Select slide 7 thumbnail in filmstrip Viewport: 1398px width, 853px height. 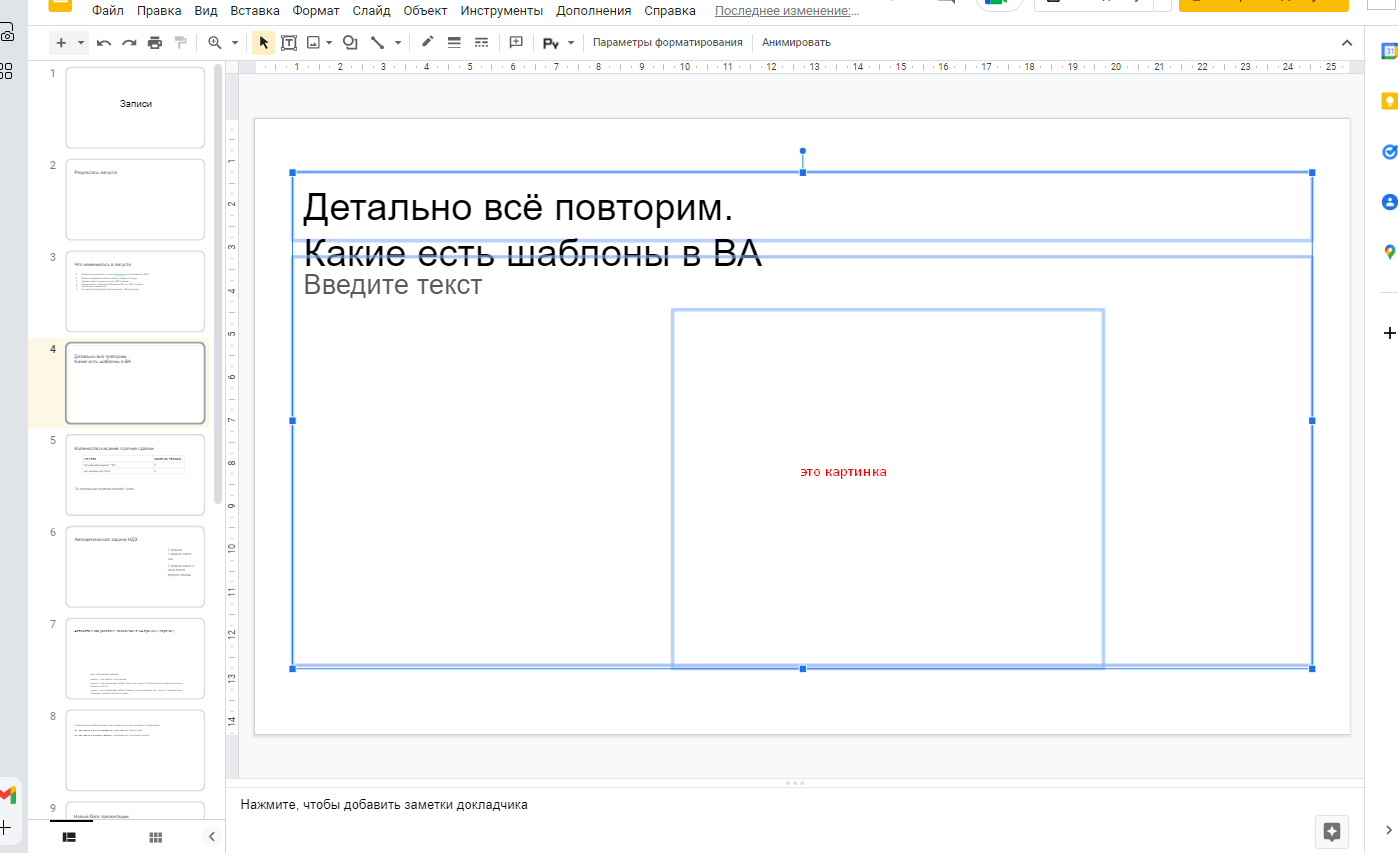(135, 659)
